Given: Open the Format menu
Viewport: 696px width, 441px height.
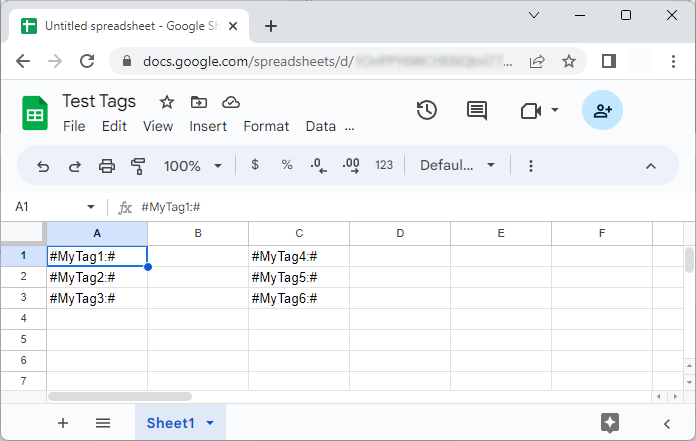Looking at the screenshot, I should tap(266, 126).
